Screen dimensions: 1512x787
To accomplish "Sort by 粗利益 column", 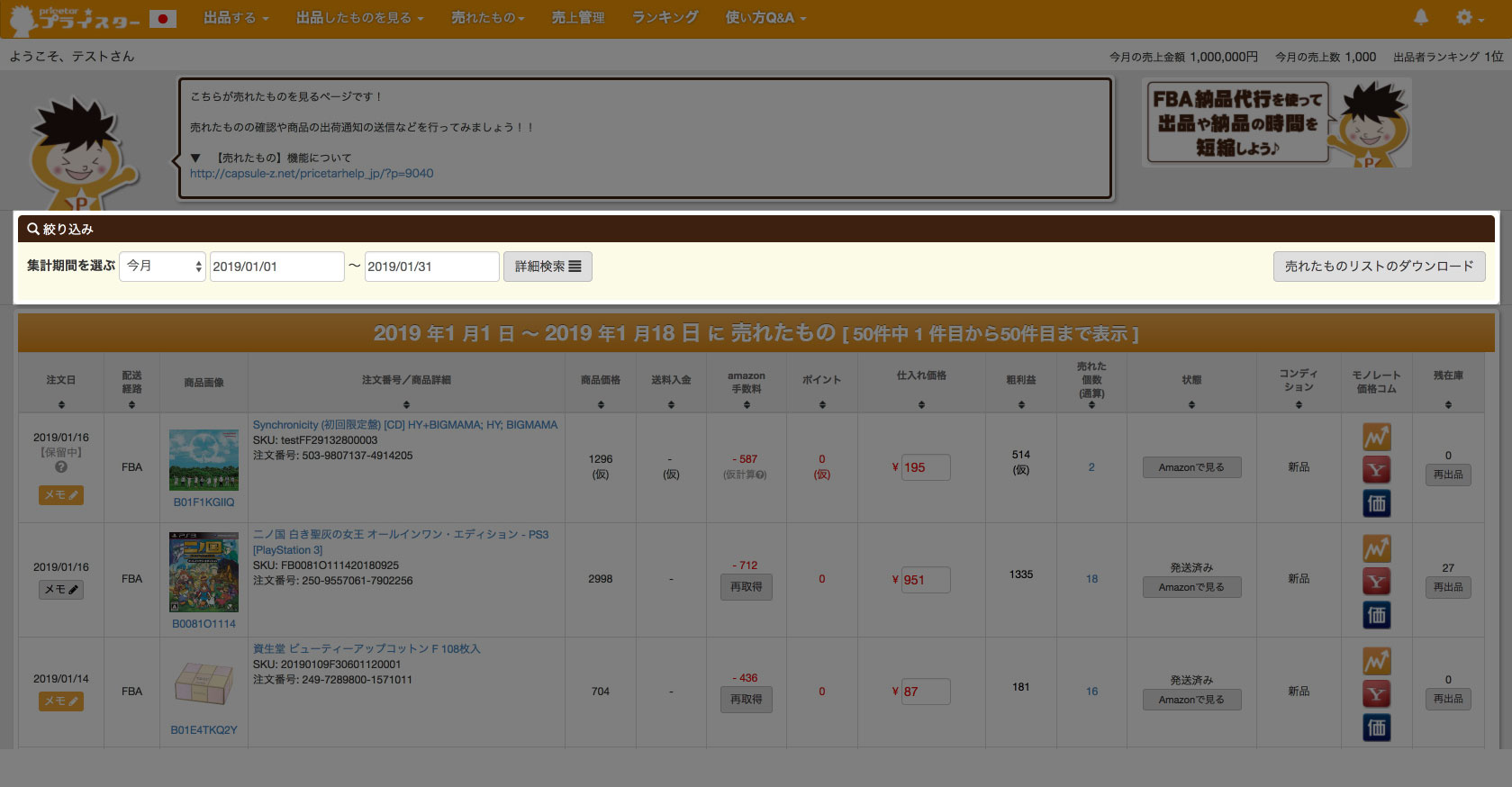I will click(1021, 404).
